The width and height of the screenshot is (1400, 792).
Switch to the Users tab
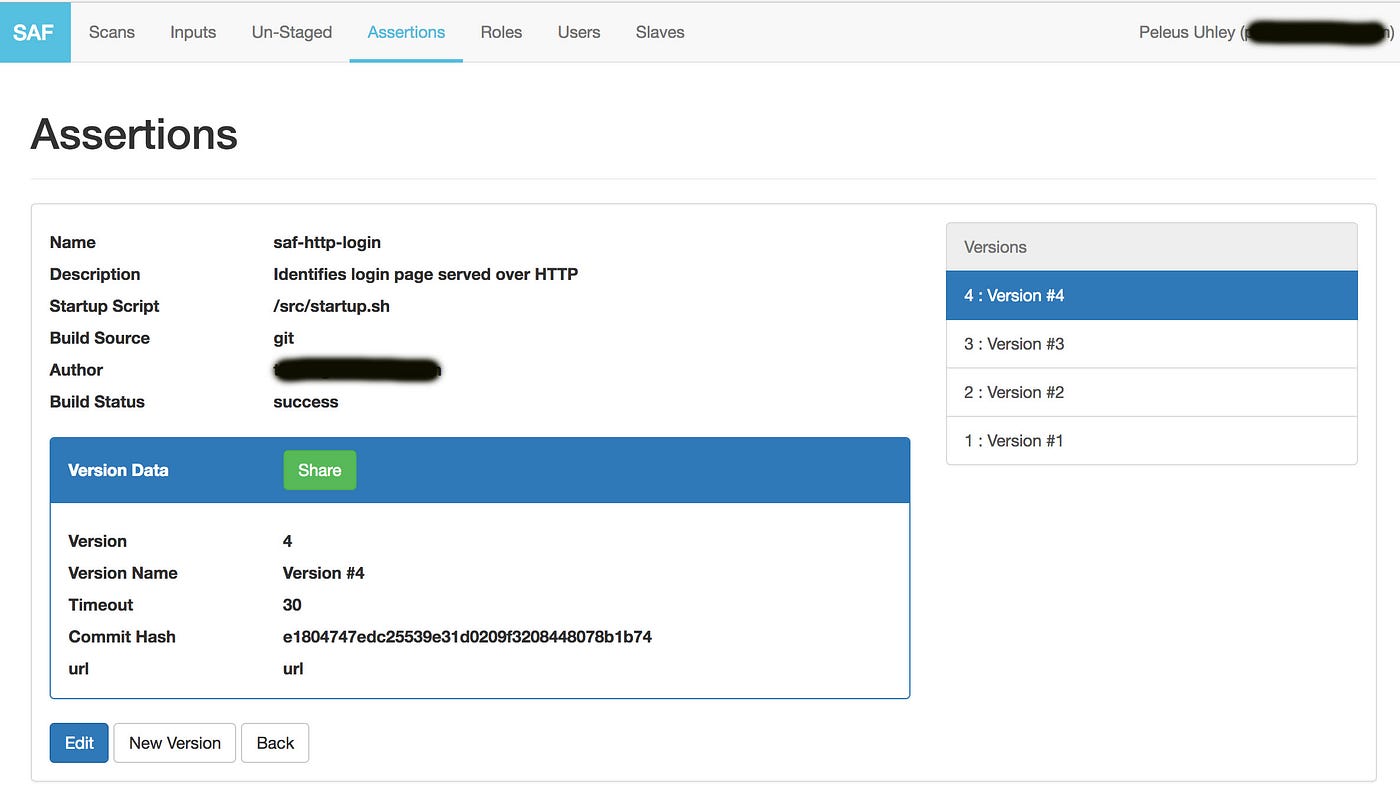point(578,31)
